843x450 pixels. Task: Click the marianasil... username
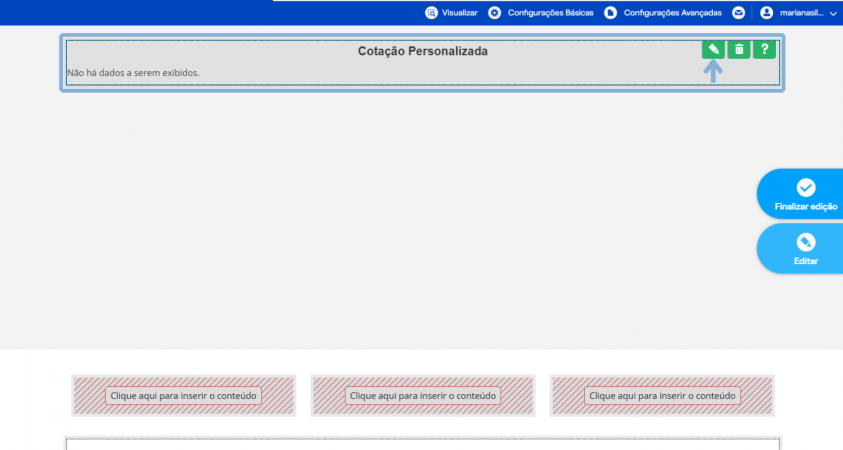[802, 13]
